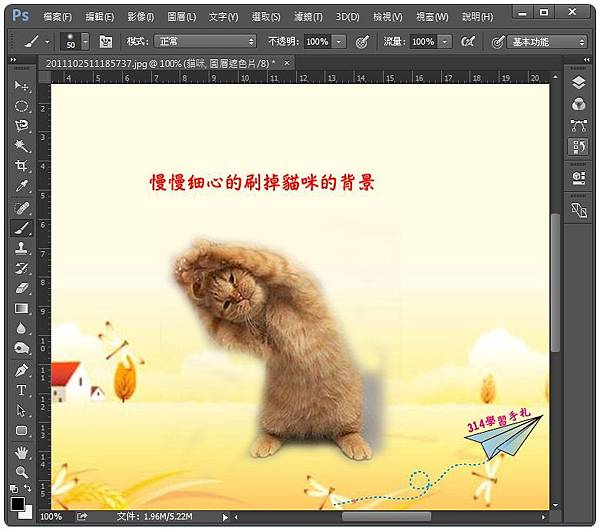Select the Horizontal Type tool
The width and height of the screenshot is (600, 531).
(21, 391)
